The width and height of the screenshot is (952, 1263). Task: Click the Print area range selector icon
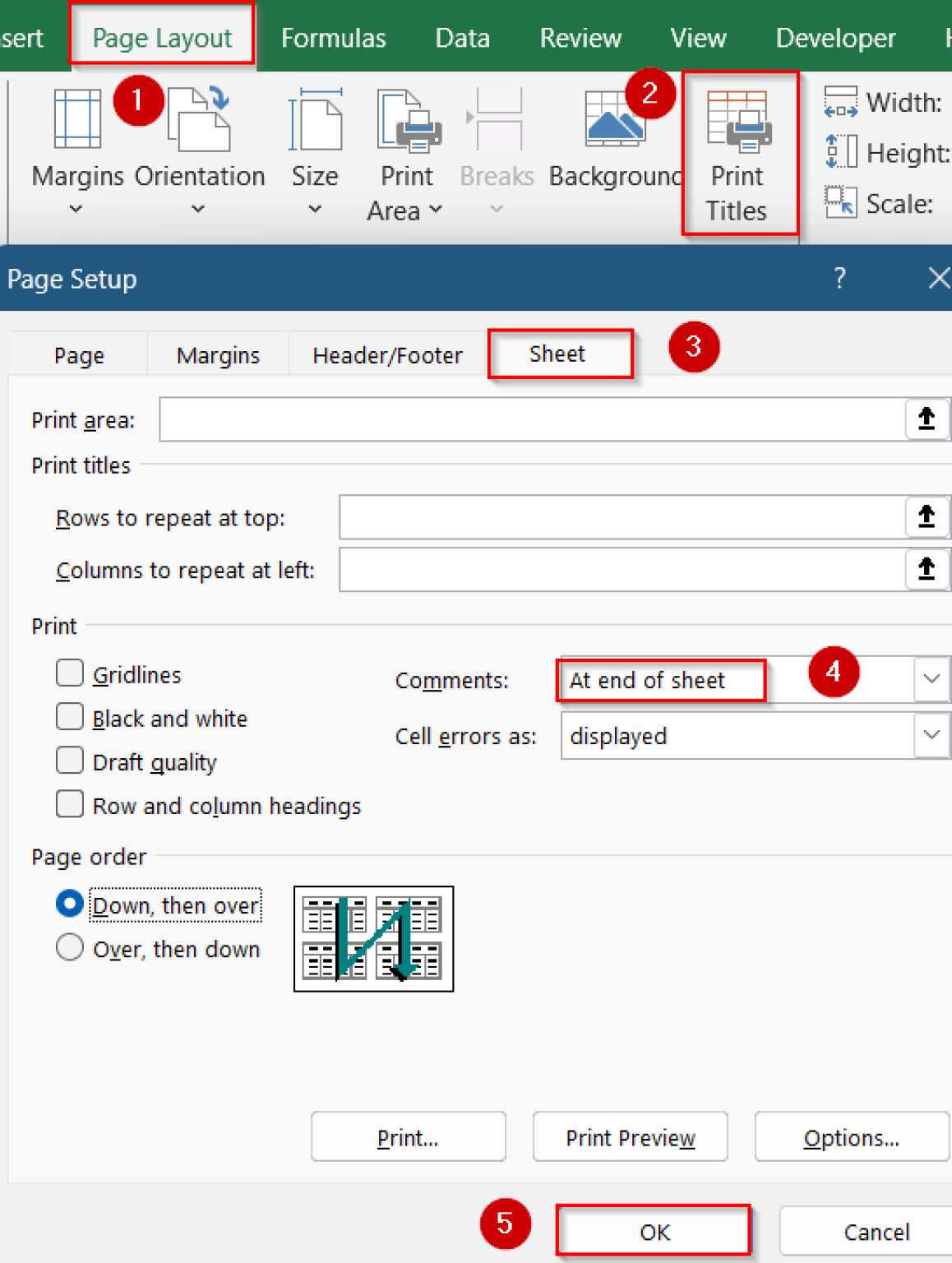coord(926,419)
